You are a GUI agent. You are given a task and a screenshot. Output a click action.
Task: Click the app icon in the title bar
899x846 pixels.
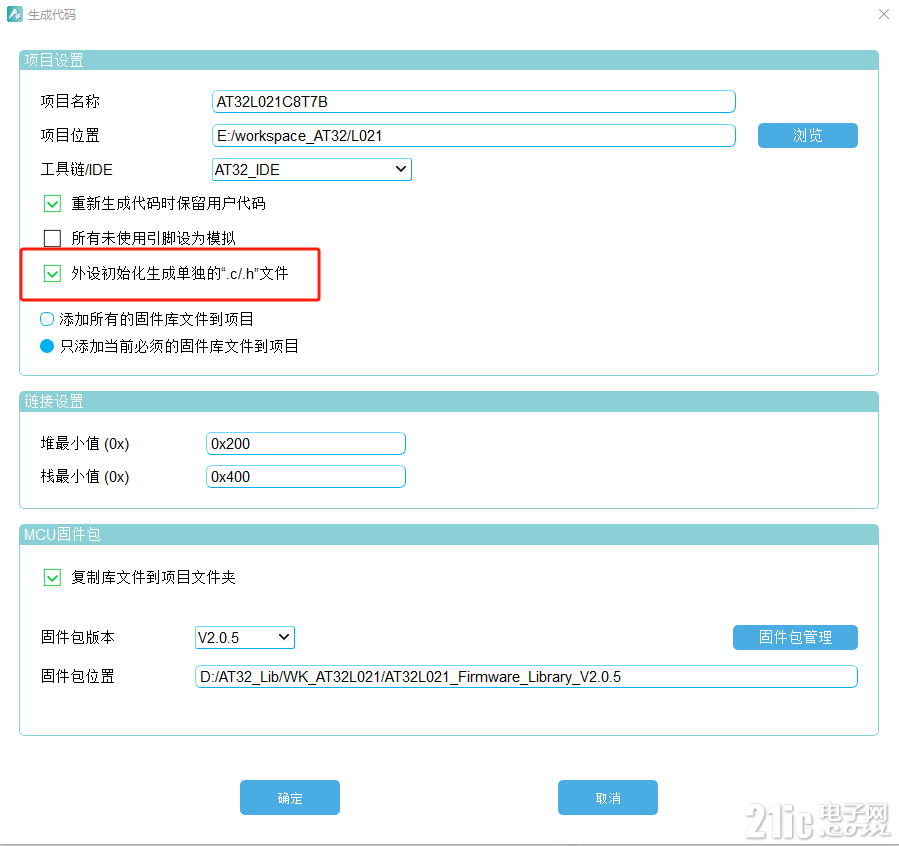(15, 14)
